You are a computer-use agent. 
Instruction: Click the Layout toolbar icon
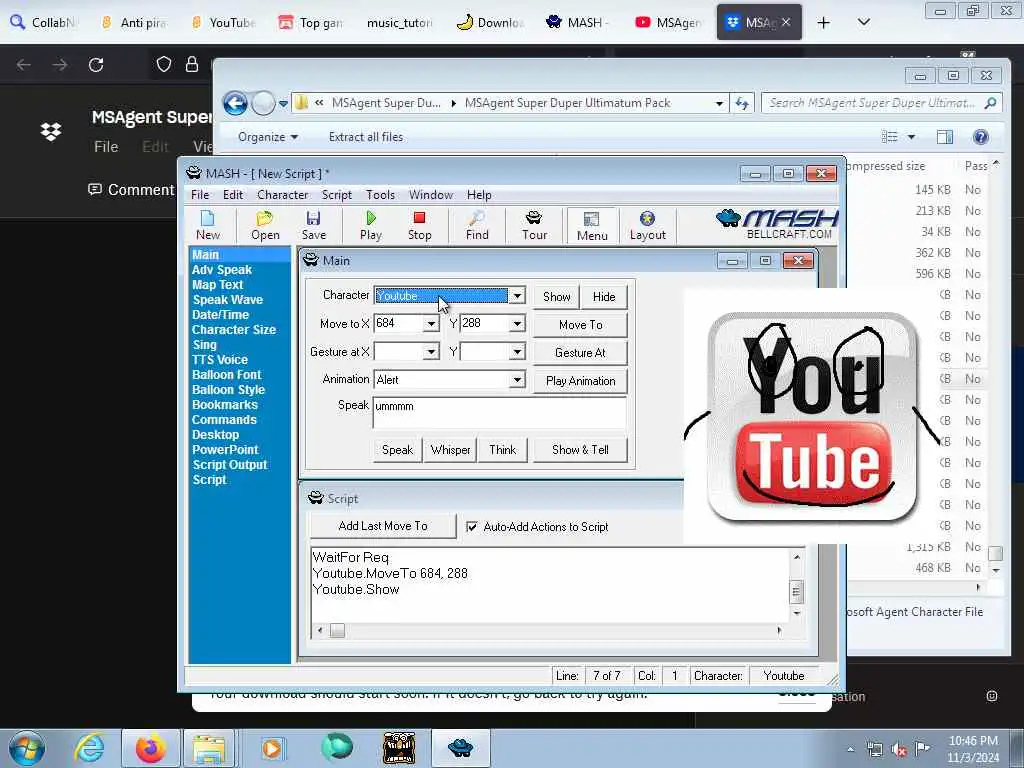point(647,225)
